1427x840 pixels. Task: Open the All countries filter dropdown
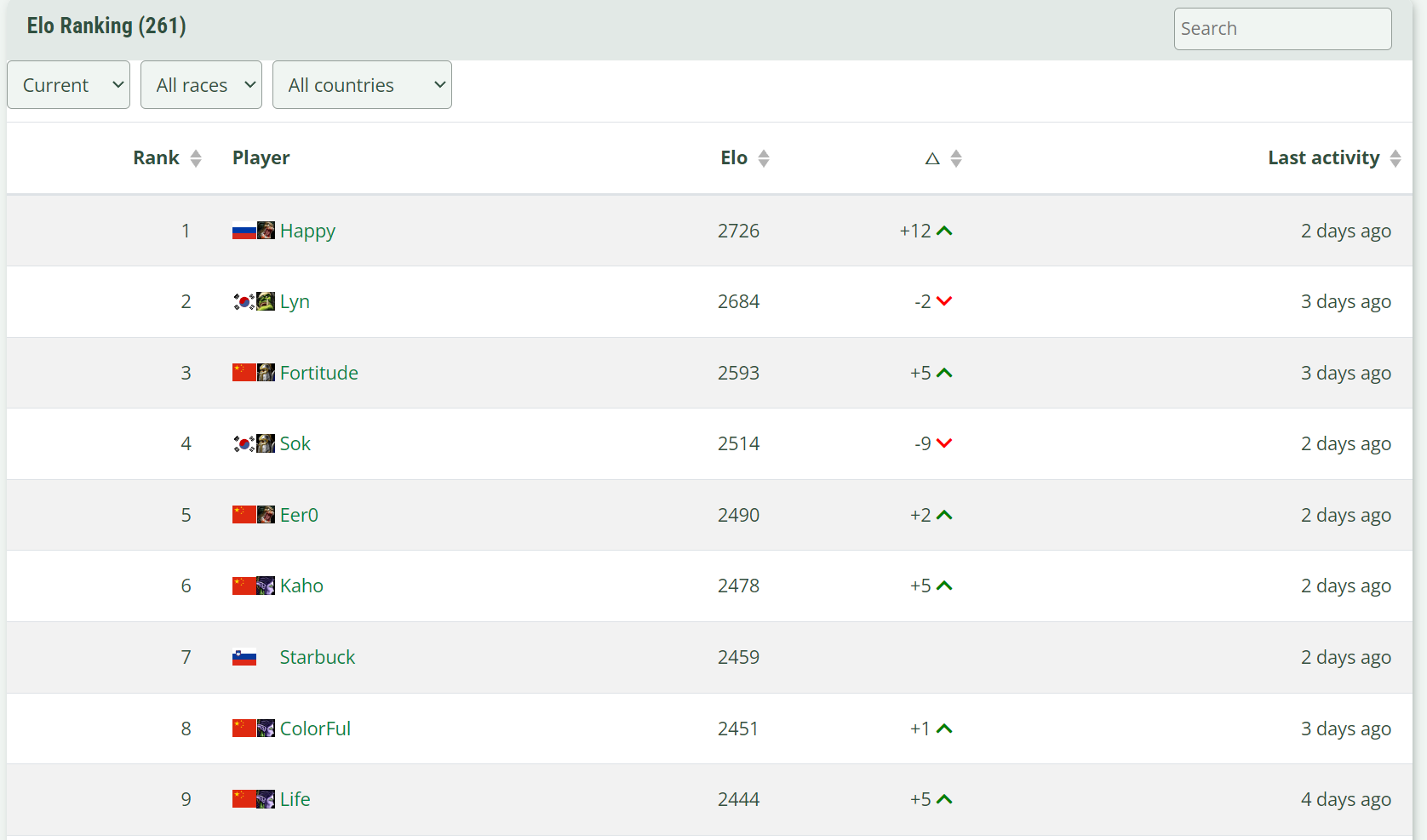[x=362, y=85]
